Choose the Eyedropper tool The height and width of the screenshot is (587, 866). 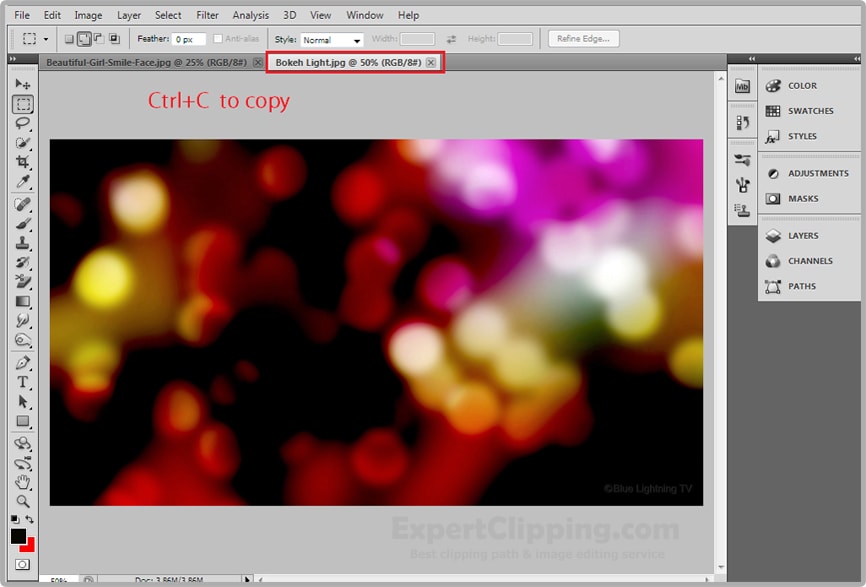click(22, 182)
